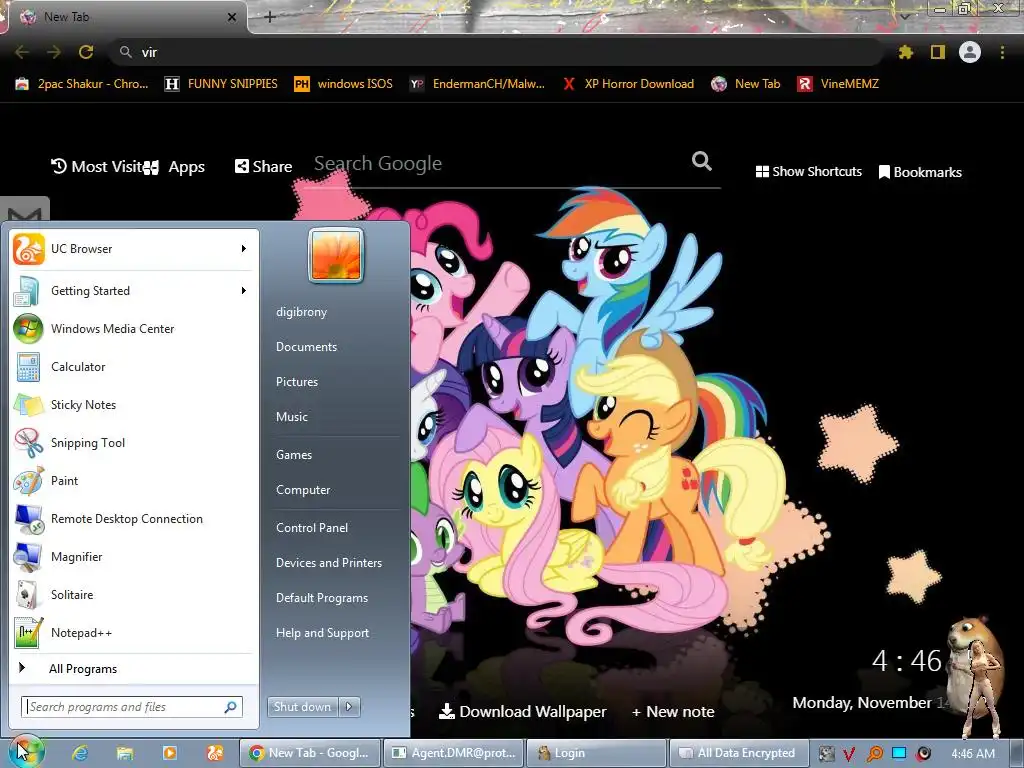Click the Windows Start orb
Viewport: 1024px width, 768px height.
coord(26,753)
